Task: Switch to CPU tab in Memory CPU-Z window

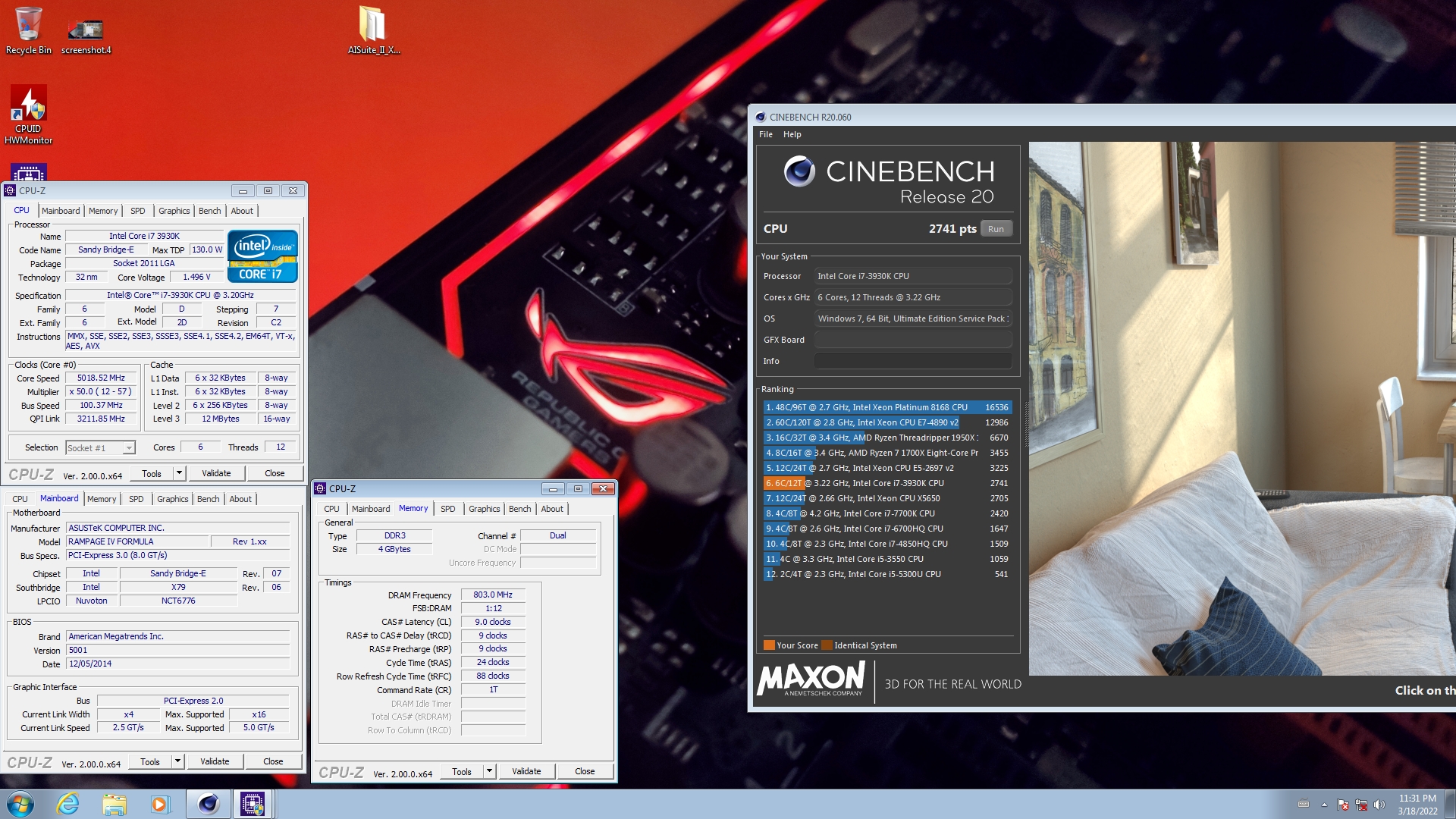Action: [331, 509]
